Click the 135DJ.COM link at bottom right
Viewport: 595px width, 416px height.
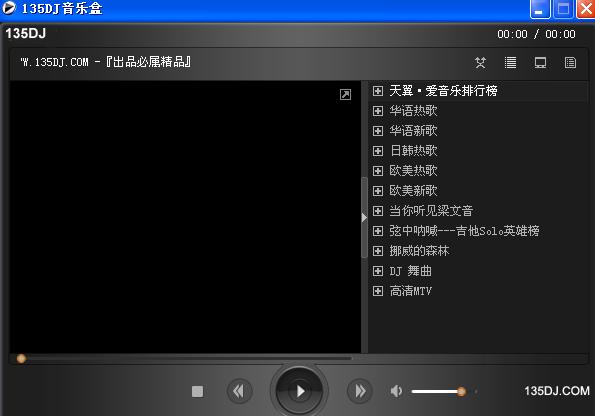pyautogui.click(x=557, y=391)
